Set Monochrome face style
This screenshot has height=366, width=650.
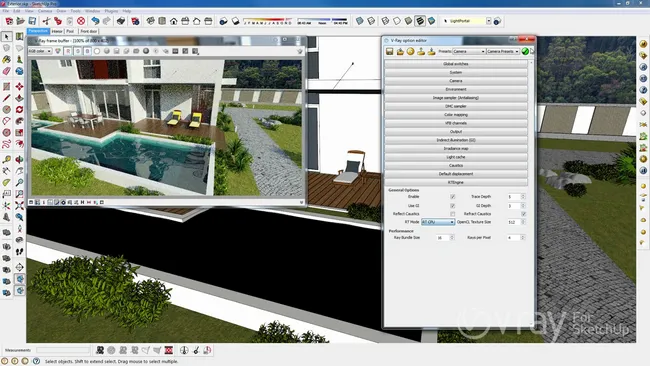pos(432,20)
